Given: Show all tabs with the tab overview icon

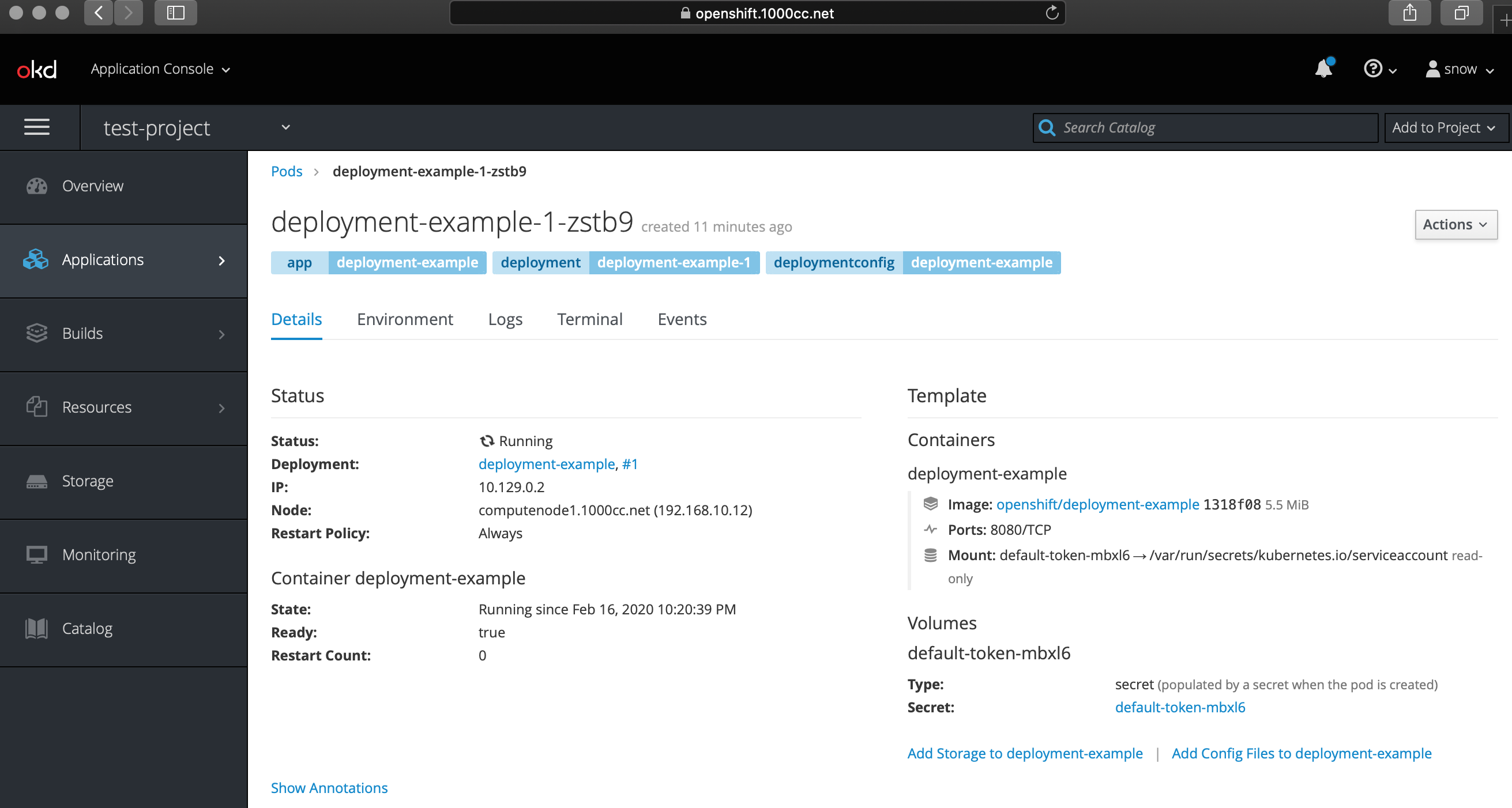Looking at the screenshot, I should click(x=1461, y=12).
